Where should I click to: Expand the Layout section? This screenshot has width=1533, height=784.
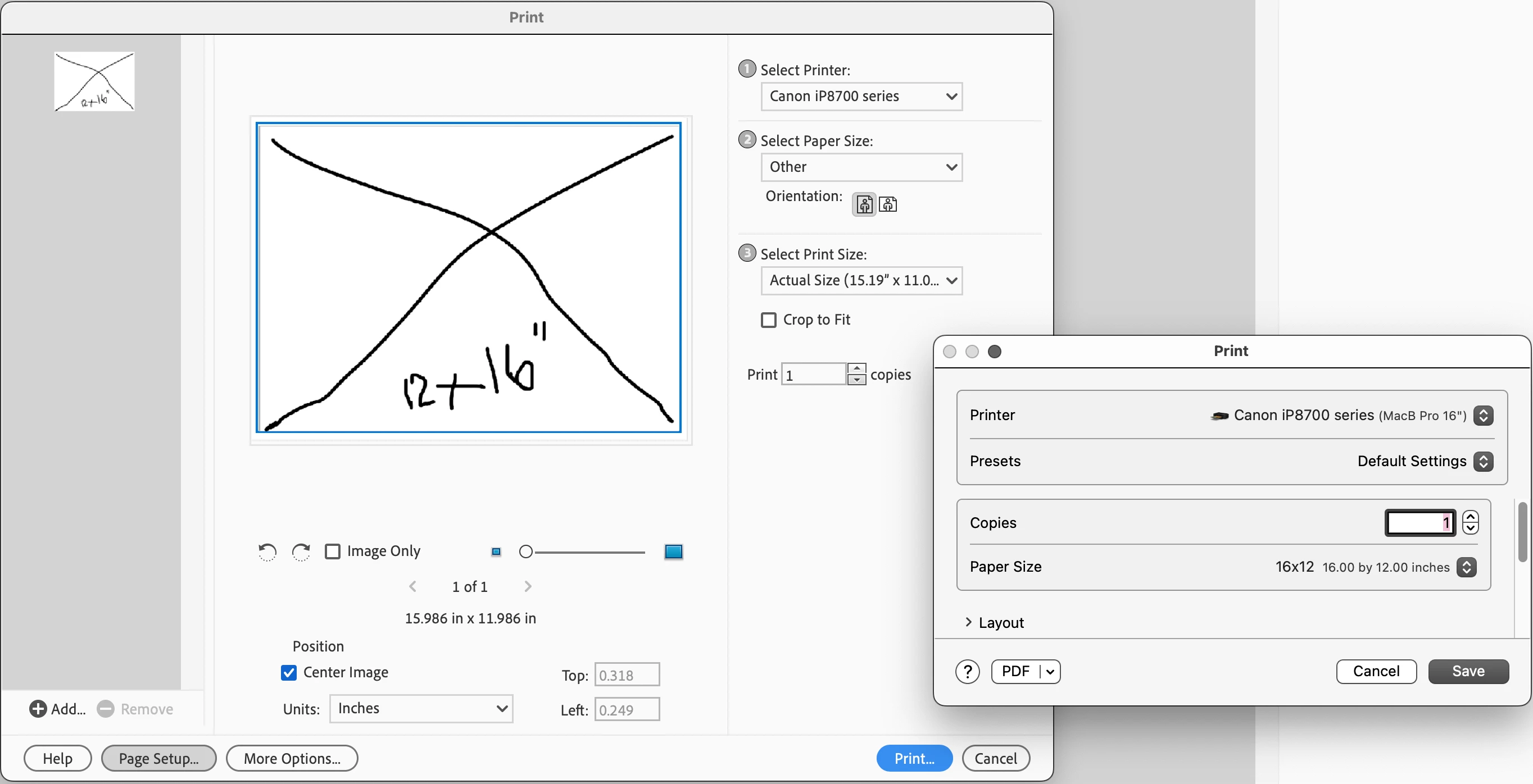click(x=968, y=622)
